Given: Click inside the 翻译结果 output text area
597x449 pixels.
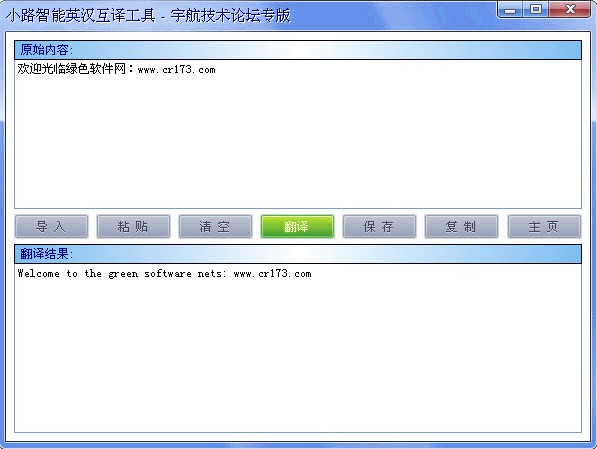Looking at the screenshot, I should tap(298, 348).
